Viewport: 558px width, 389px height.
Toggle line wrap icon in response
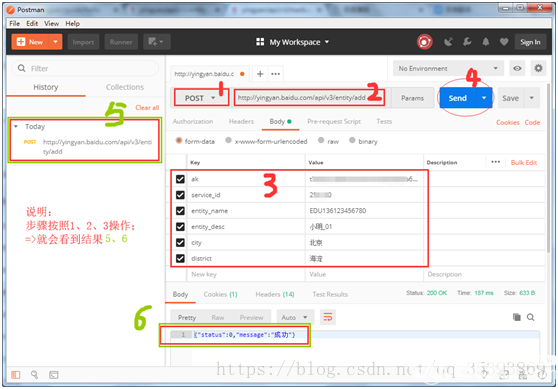[328, 317]
